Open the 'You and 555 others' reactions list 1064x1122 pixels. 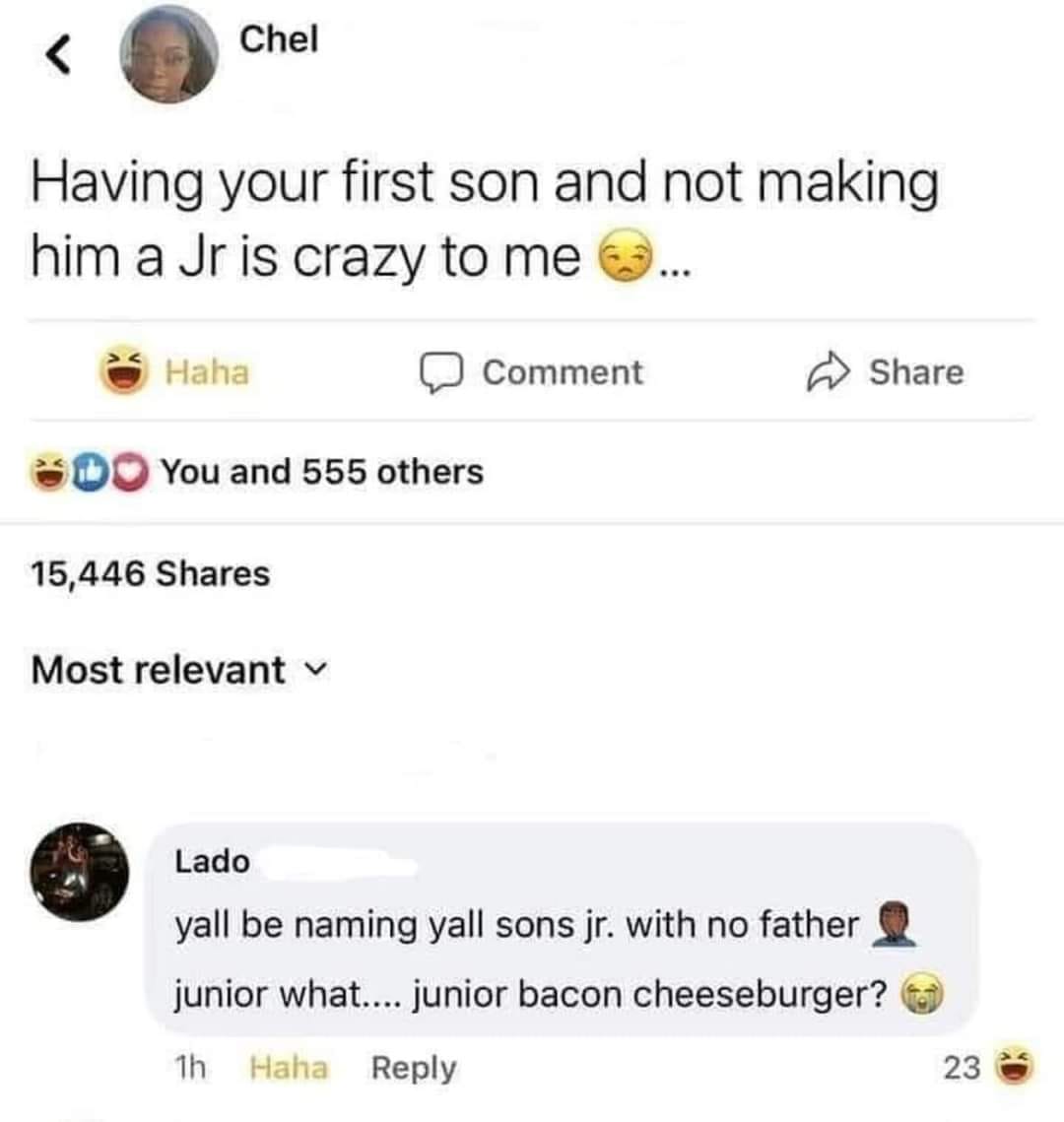click(321, 472)
